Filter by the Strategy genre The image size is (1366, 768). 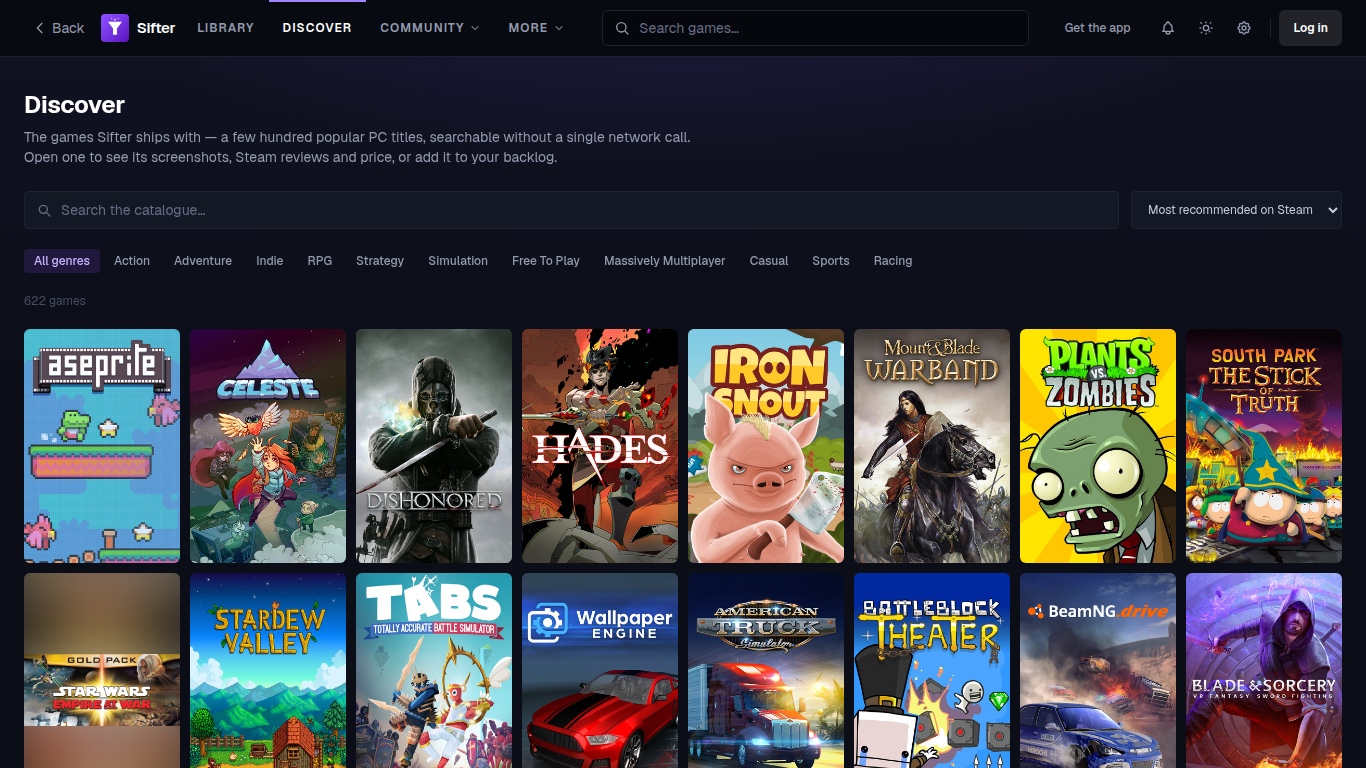click(380, 261)
